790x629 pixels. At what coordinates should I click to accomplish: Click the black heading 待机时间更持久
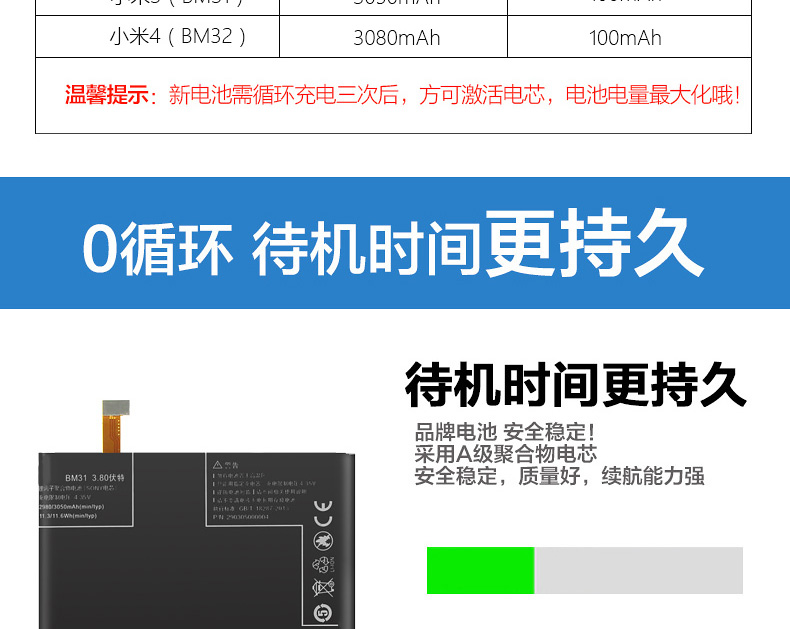click(575, 385)
